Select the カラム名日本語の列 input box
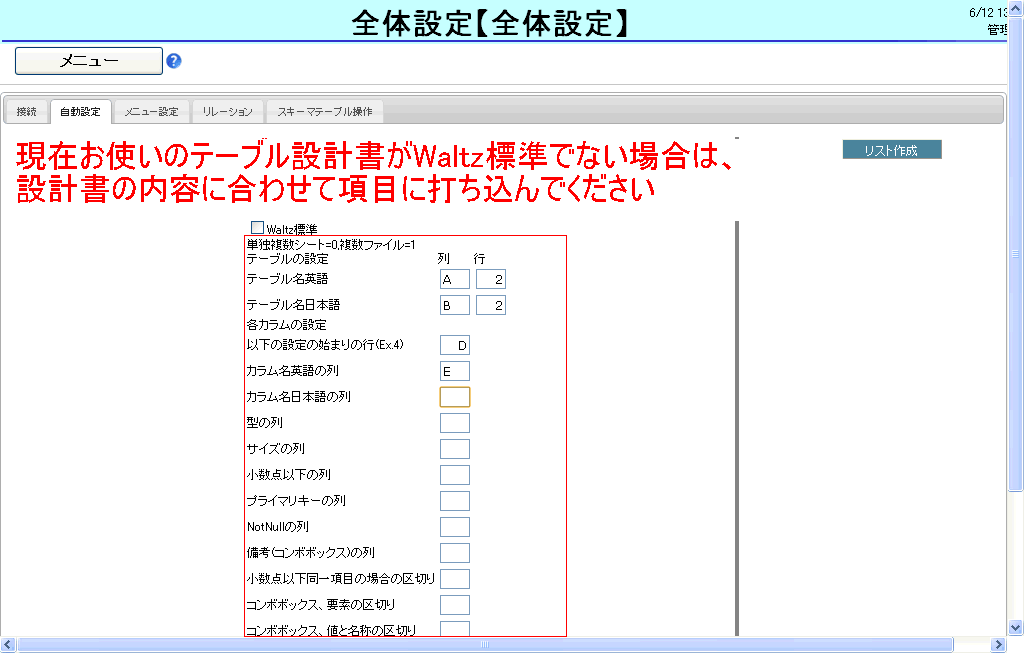This screenshot has width=1024, height=653. 454,397
